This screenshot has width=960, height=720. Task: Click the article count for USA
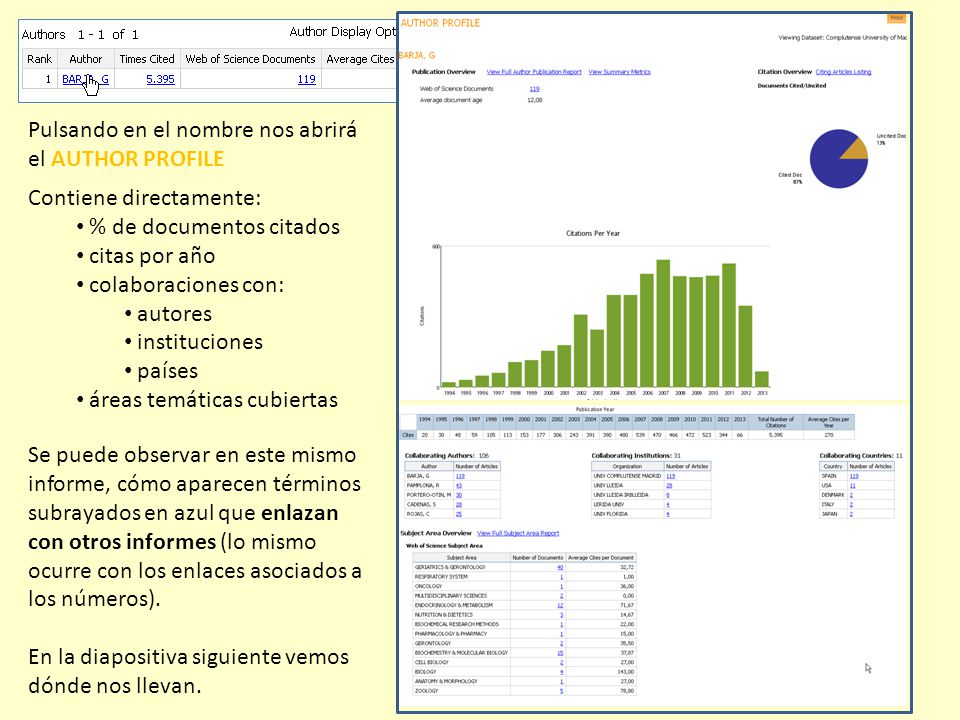pos(852,486)
